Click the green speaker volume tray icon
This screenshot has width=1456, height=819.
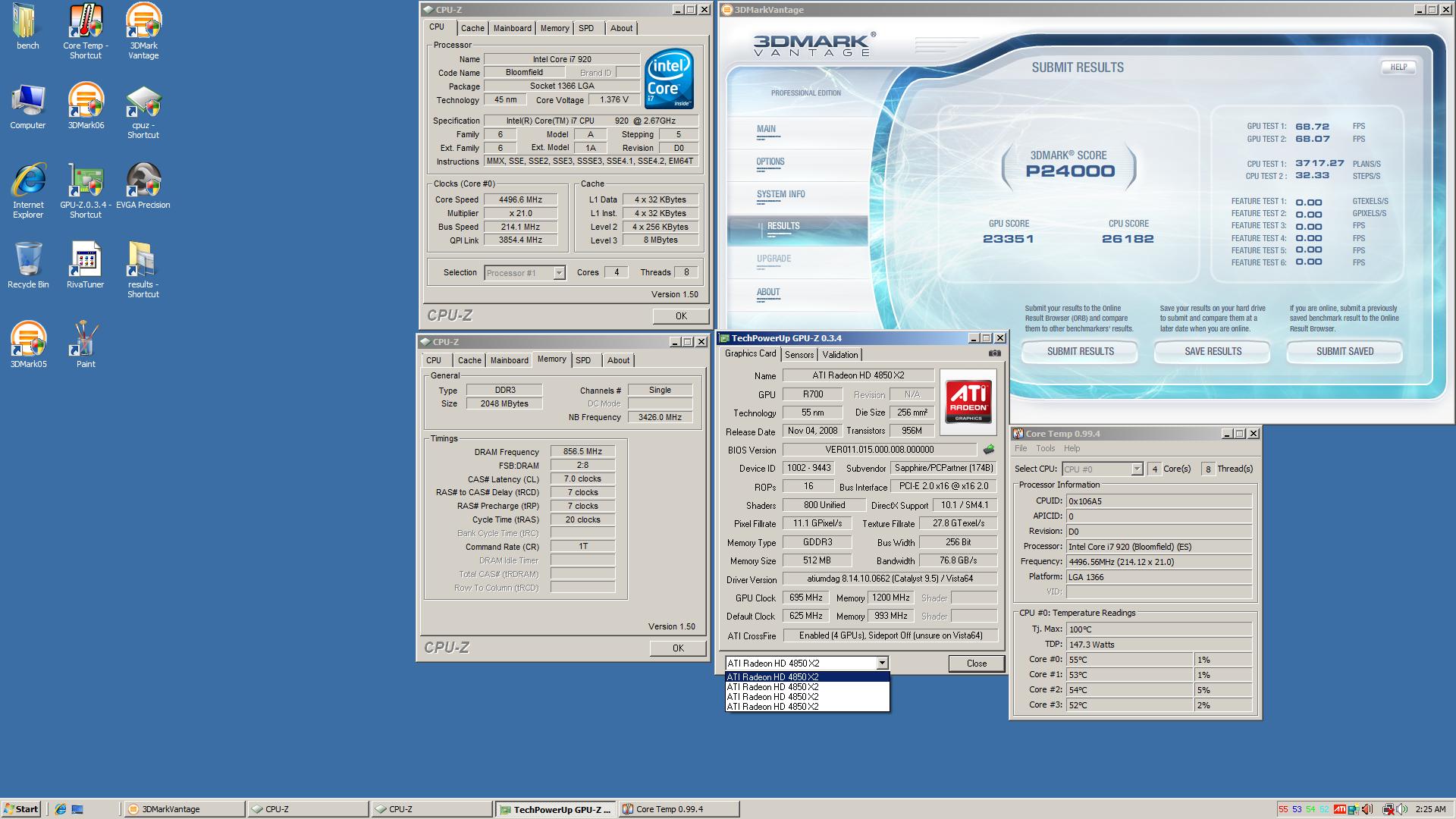[x=1401, y=809]
